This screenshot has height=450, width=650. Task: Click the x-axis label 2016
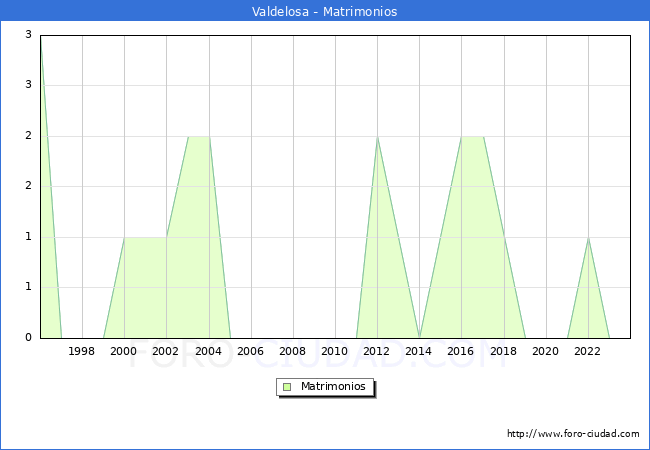pyautogui.click(x=461, y=351)
